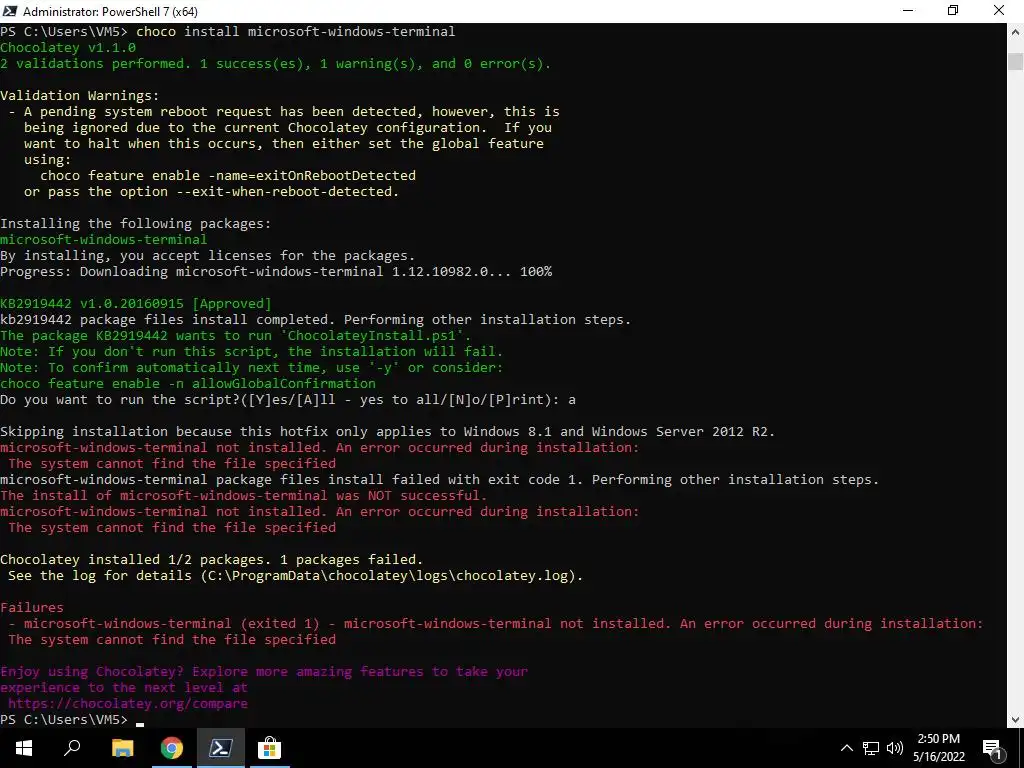Click the final PS C:\Users\VM5> prompt
The height and width of the screenshot is (768, 1024).
(x=64, y=720)
